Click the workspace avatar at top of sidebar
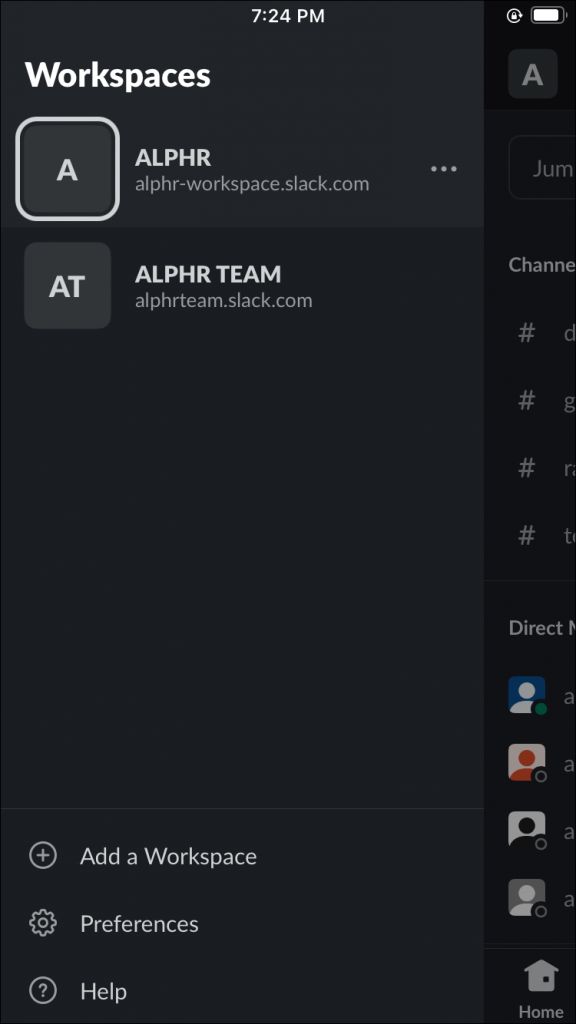Viewport: 576px width, 1024px height. click(533, 74)
